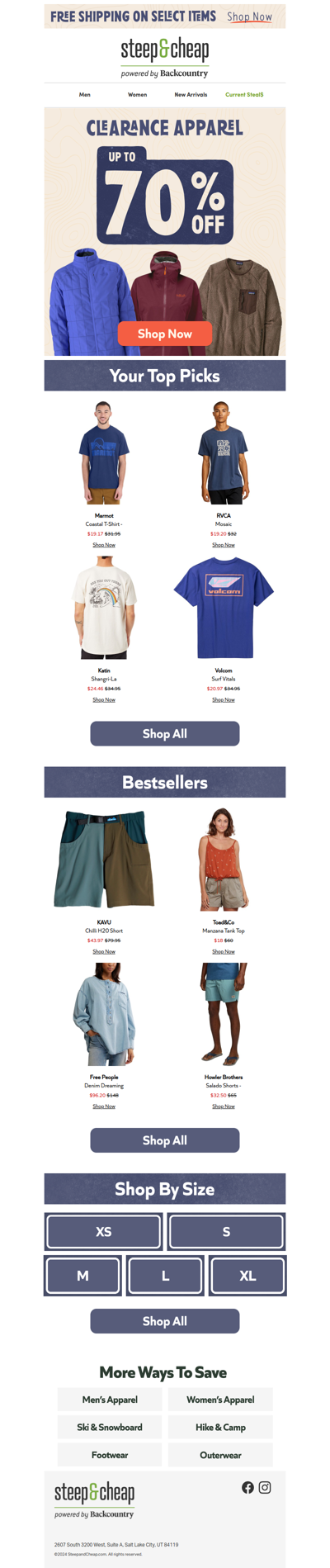Click Shop All under Your Top Picks
The height and width of the screenshot is (1568, 330).
click(x=165, y=733)
